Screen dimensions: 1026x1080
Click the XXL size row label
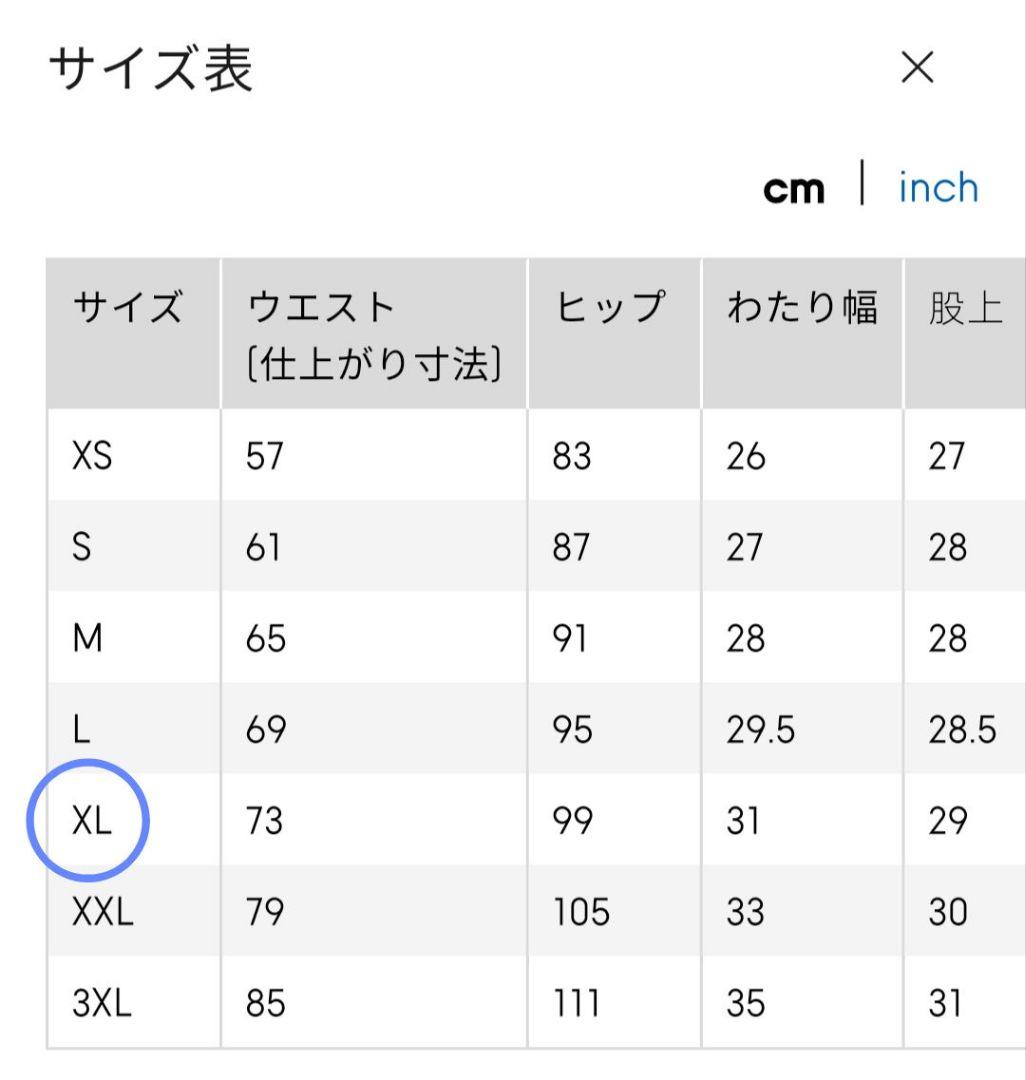[102, 912]
